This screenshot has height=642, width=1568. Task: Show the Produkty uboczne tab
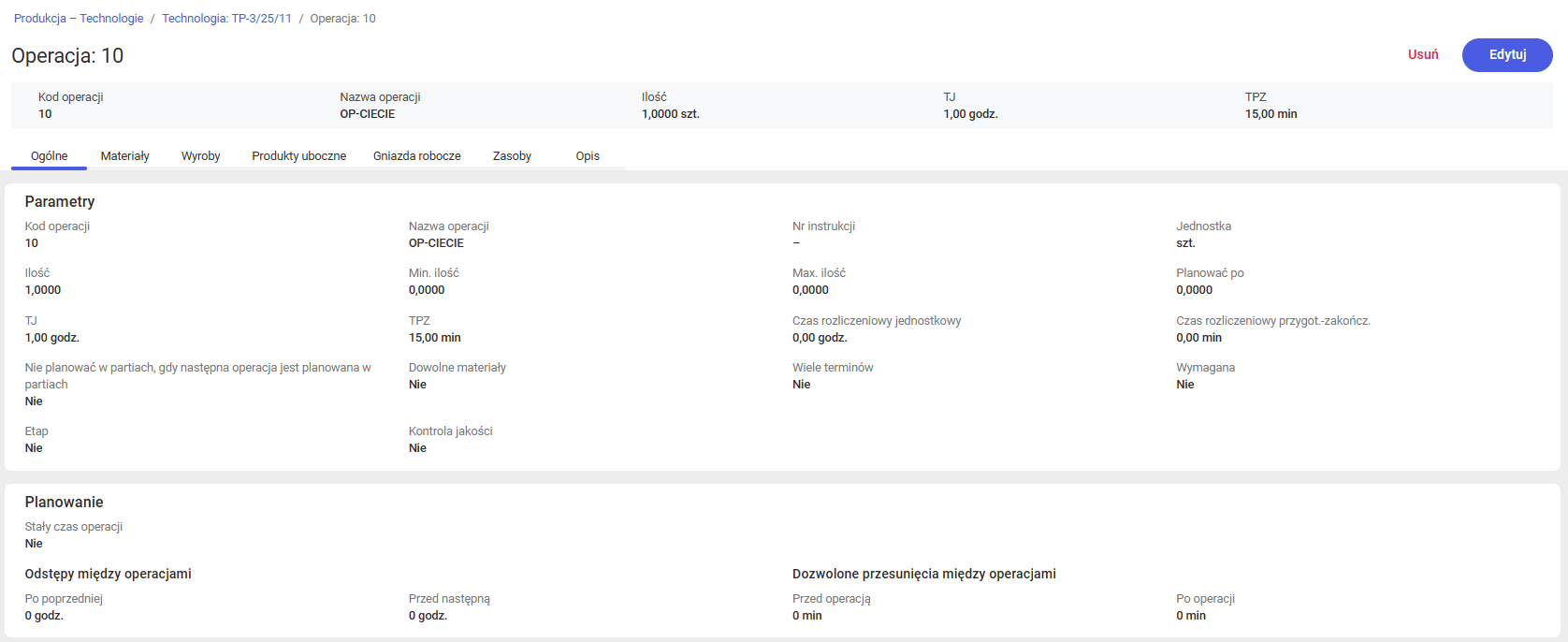[x=298, y=156]
